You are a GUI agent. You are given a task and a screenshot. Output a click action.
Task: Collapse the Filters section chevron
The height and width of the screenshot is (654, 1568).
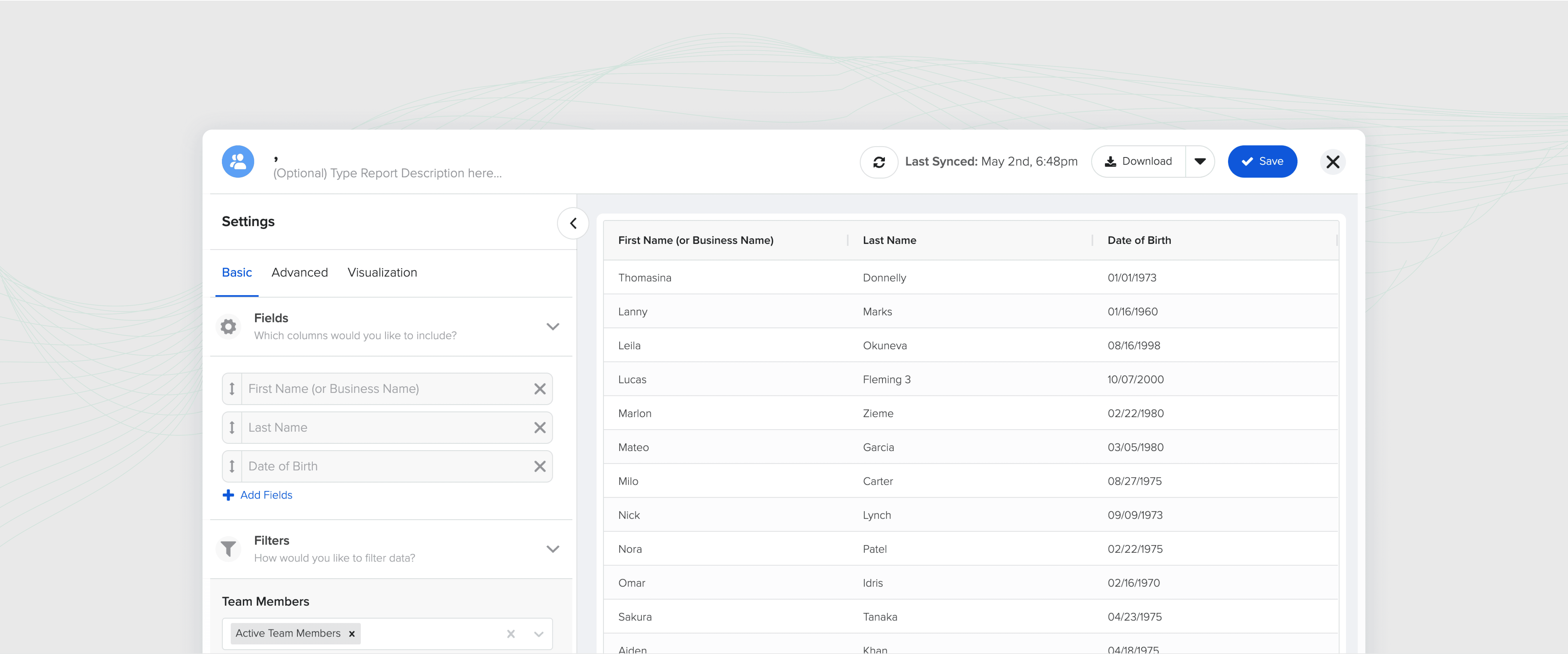coord(552,549)
